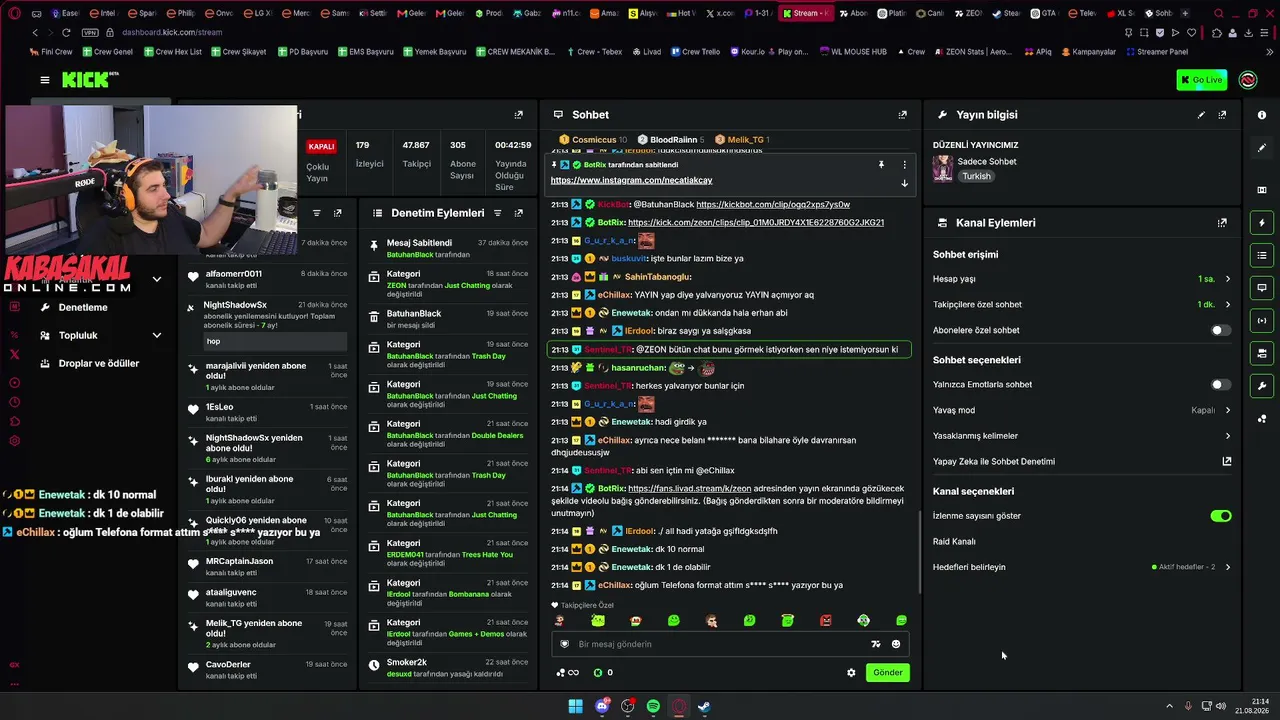
Task: Click the translate icon in chat input
Action: (876, 644)
